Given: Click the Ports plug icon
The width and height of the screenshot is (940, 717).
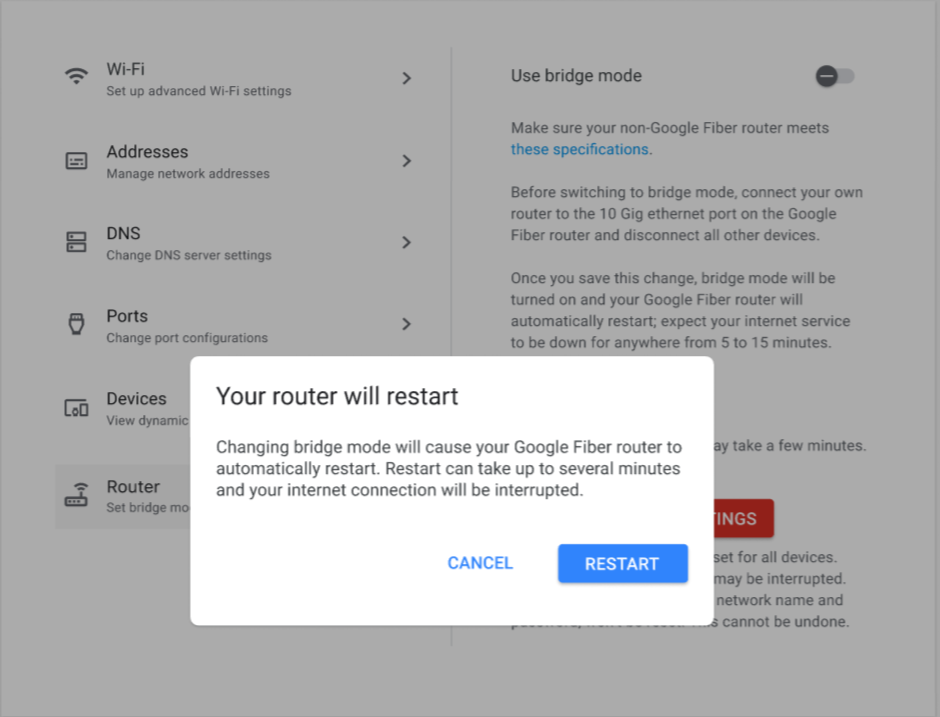Looking at the screenshot, I should coord(77,322).
